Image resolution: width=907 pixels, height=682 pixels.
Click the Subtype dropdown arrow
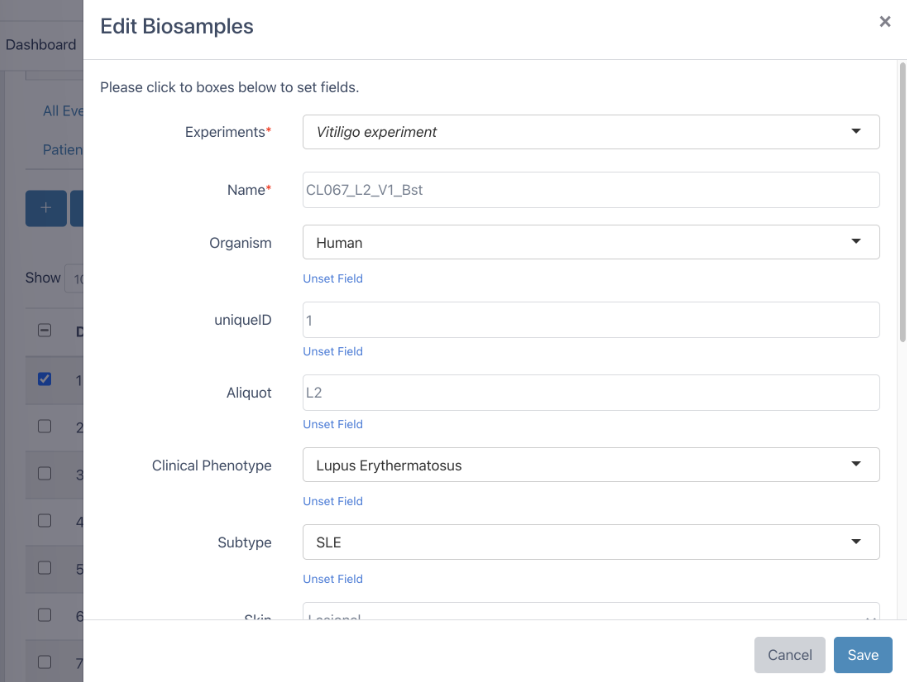tap(856, 541)
